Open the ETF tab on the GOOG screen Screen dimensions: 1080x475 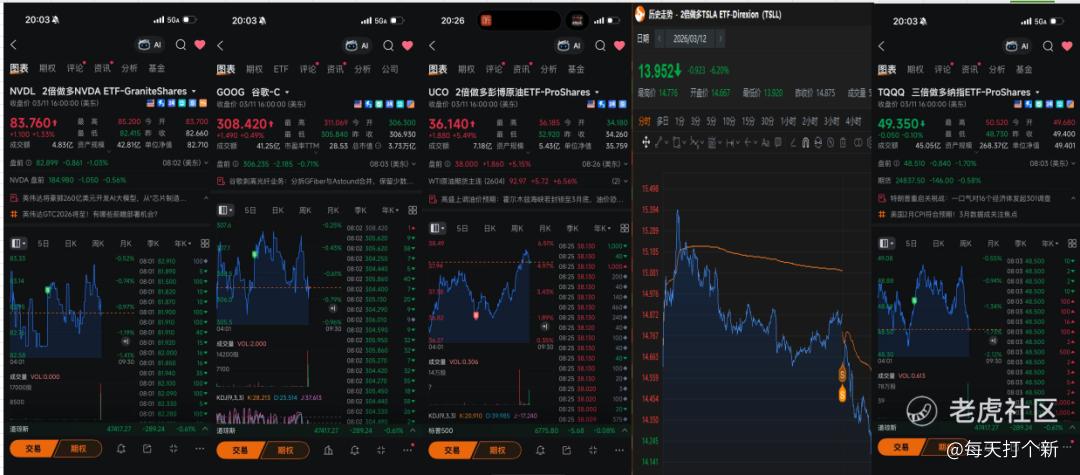tap(281, 70)
